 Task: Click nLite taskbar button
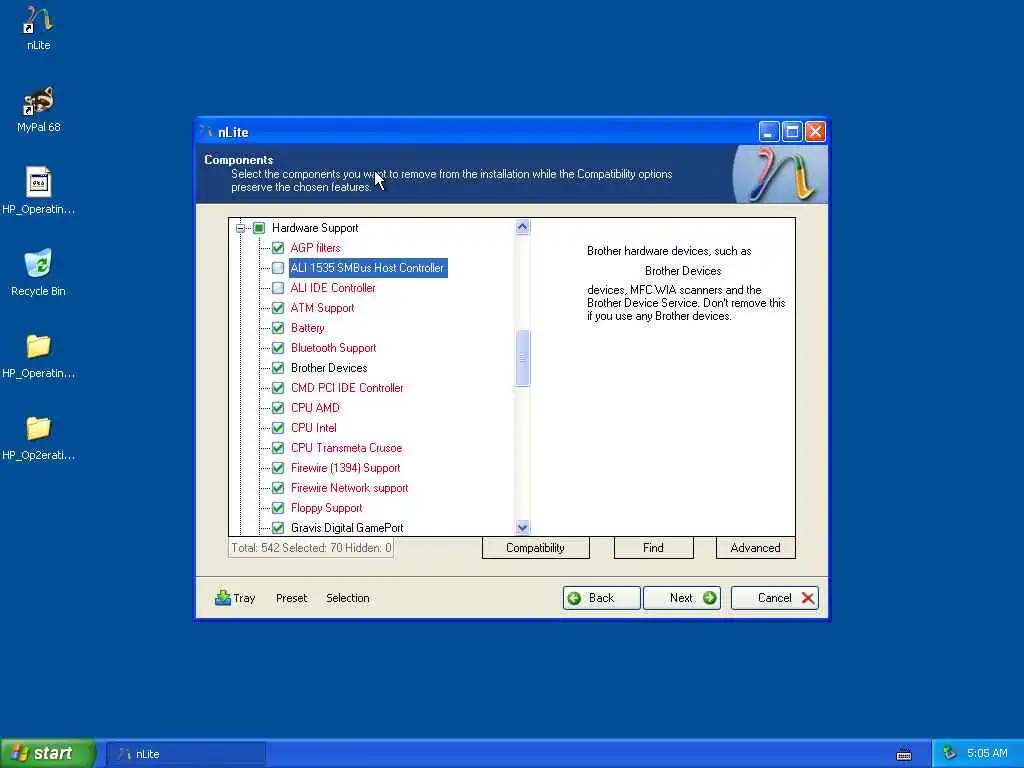tap(186, 754)
